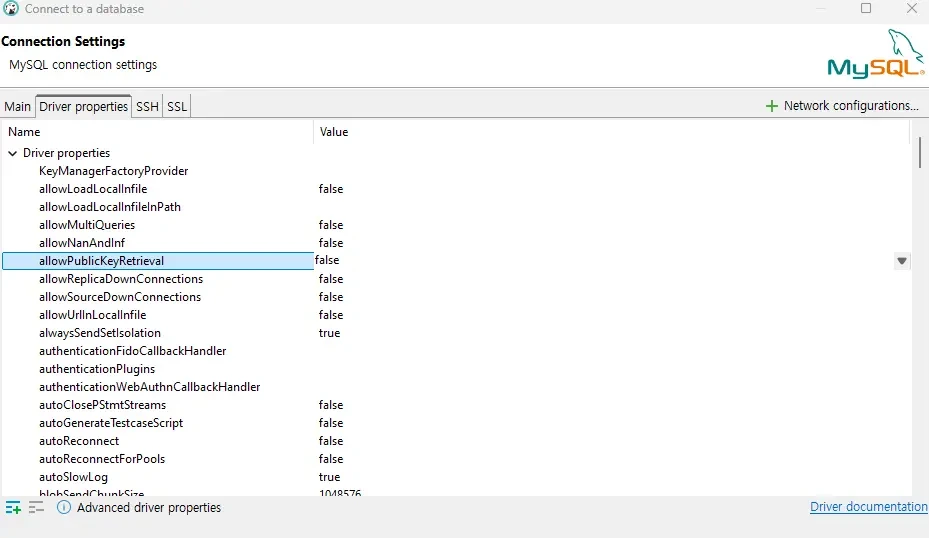Click the false value of allowMultiQueries
The width and height of the screenshot is (929, 538).
pos(331,225)
